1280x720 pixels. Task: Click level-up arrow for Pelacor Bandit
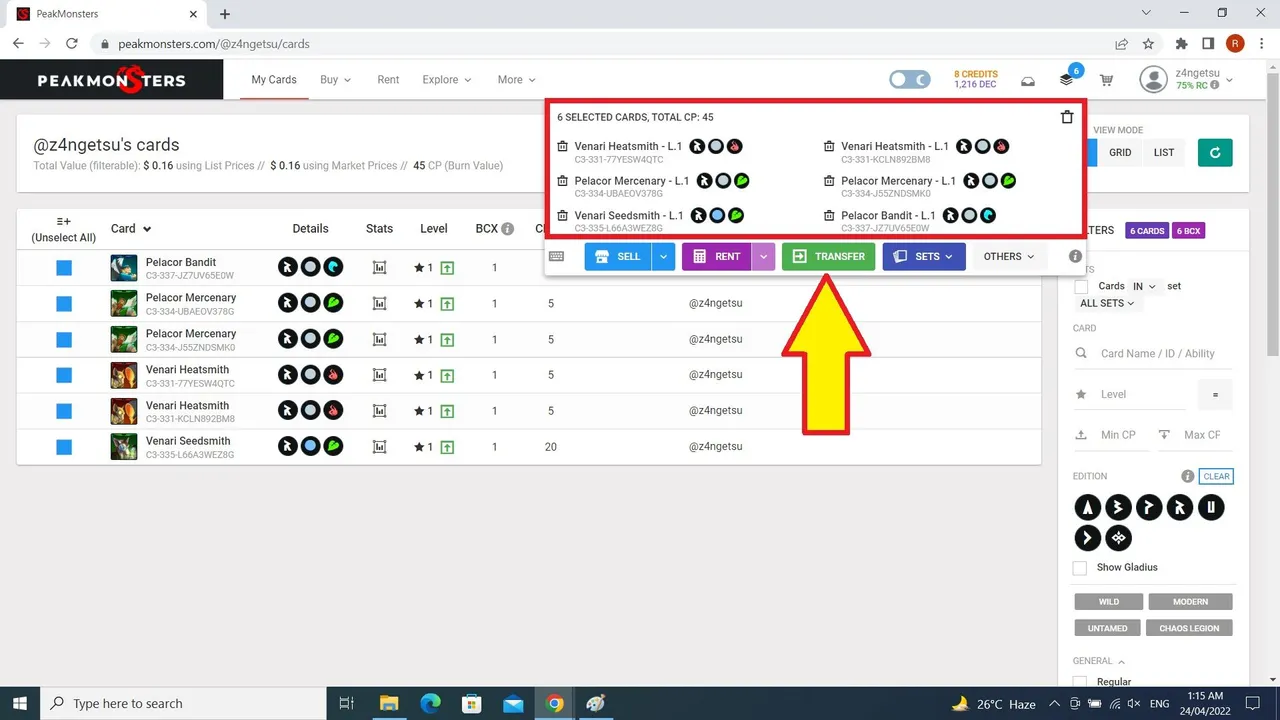[447, 268]
